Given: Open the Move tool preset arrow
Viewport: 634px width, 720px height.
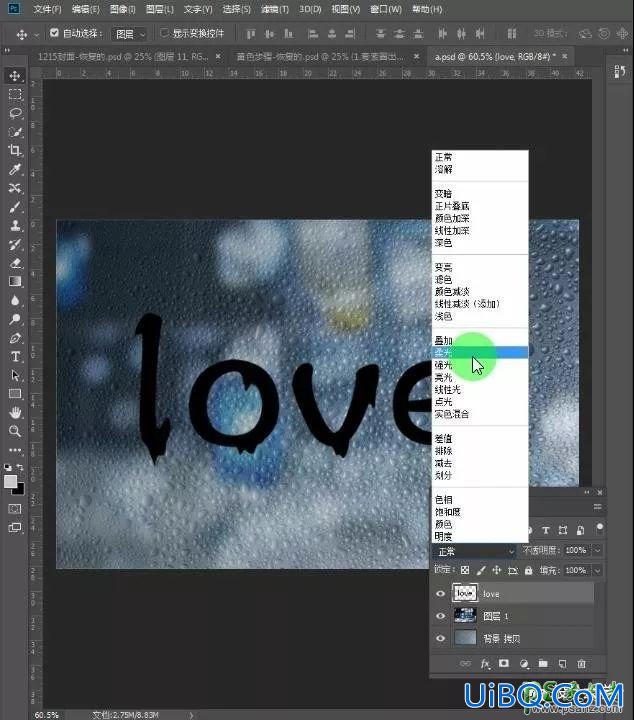Looking at the screenshot, I should 36,34.
